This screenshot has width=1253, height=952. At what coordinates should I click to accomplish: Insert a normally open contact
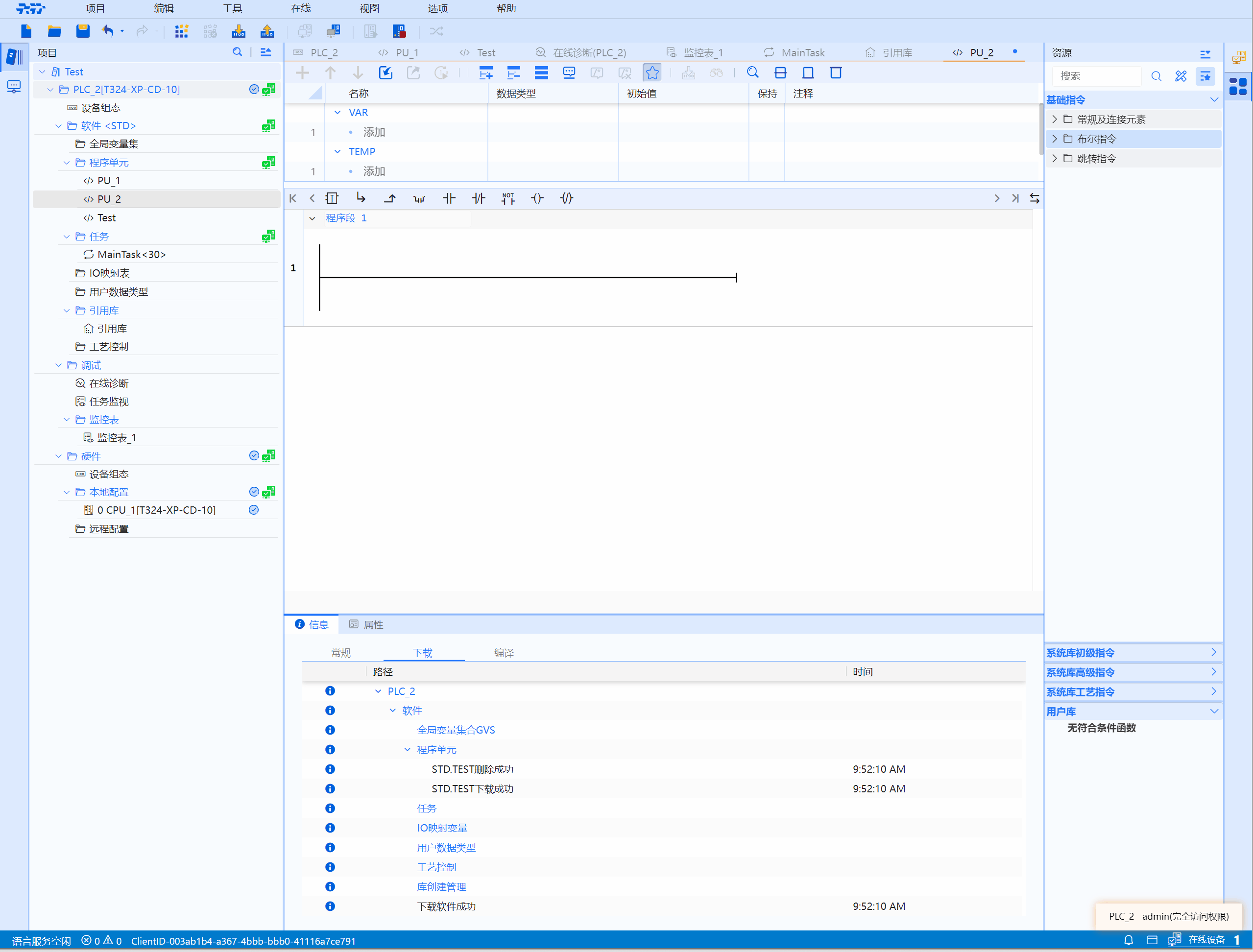(x=449, y=198)
